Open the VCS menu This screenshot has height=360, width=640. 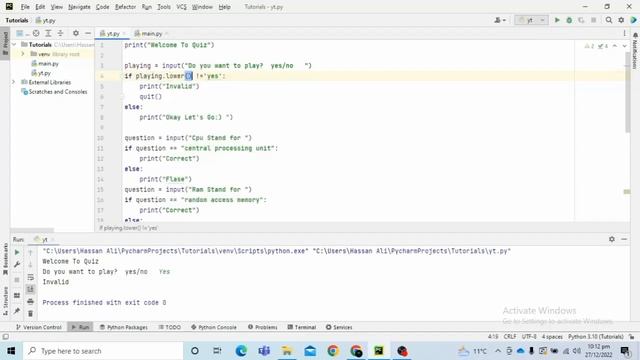181,7
